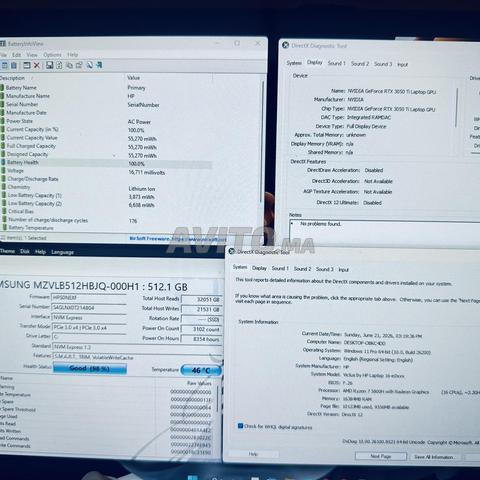Click the properties icon after the copy icon
Screen dimensions: 480x480
(79, 65)
